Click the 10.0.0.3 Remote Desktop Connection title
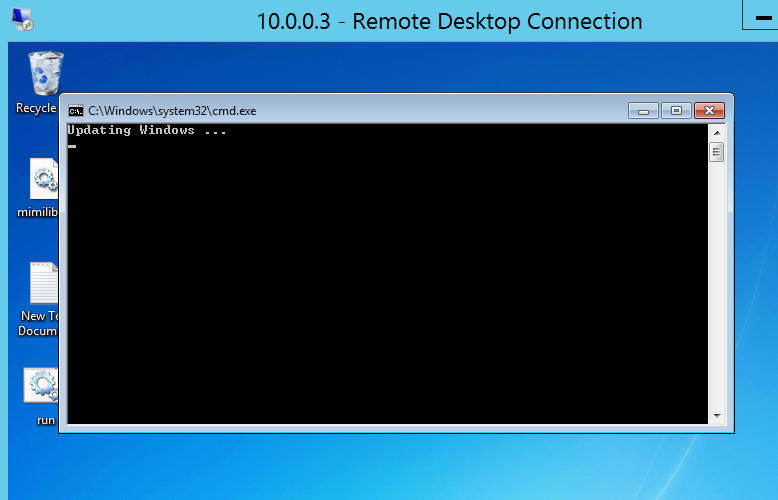This screenshot has height=500, width=778. point(449,21)
